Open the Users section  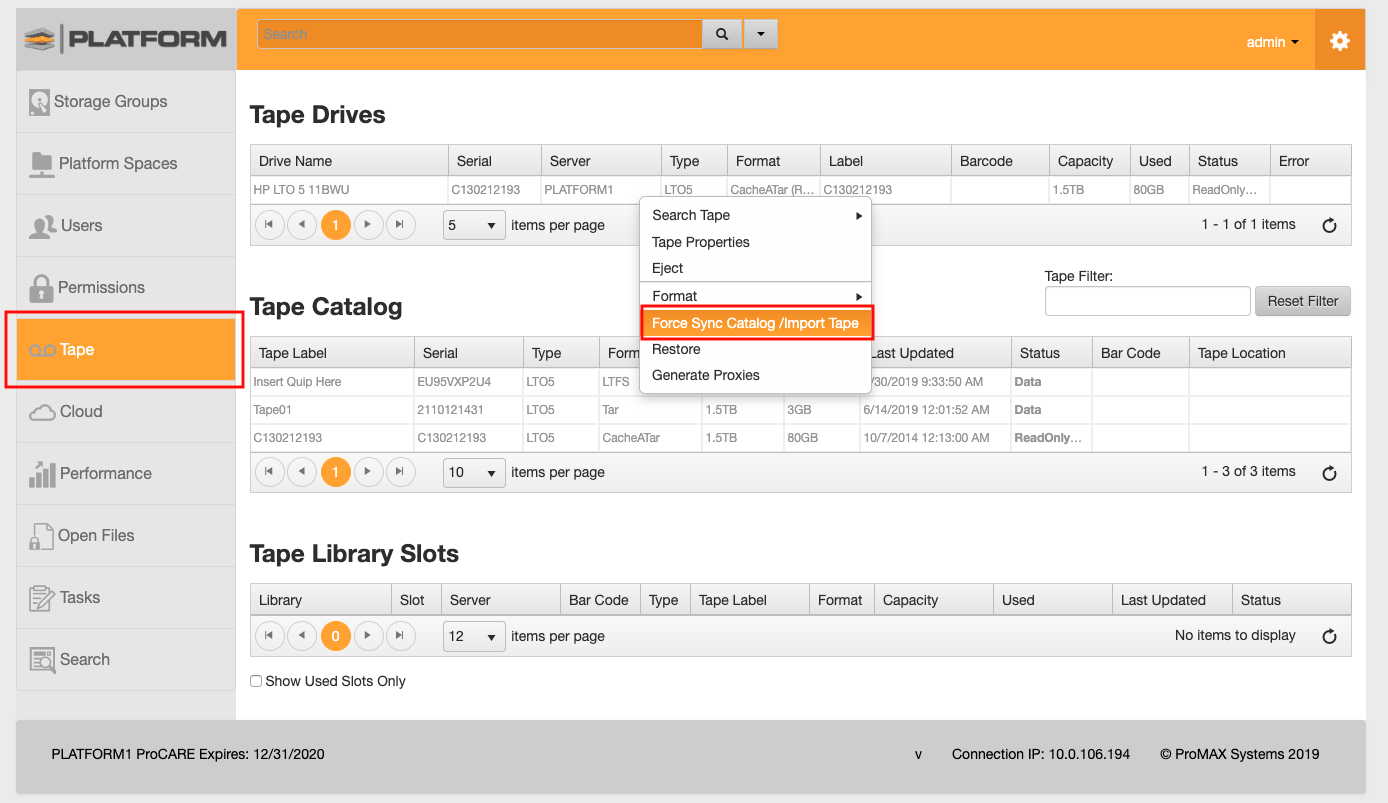point(126,225)
